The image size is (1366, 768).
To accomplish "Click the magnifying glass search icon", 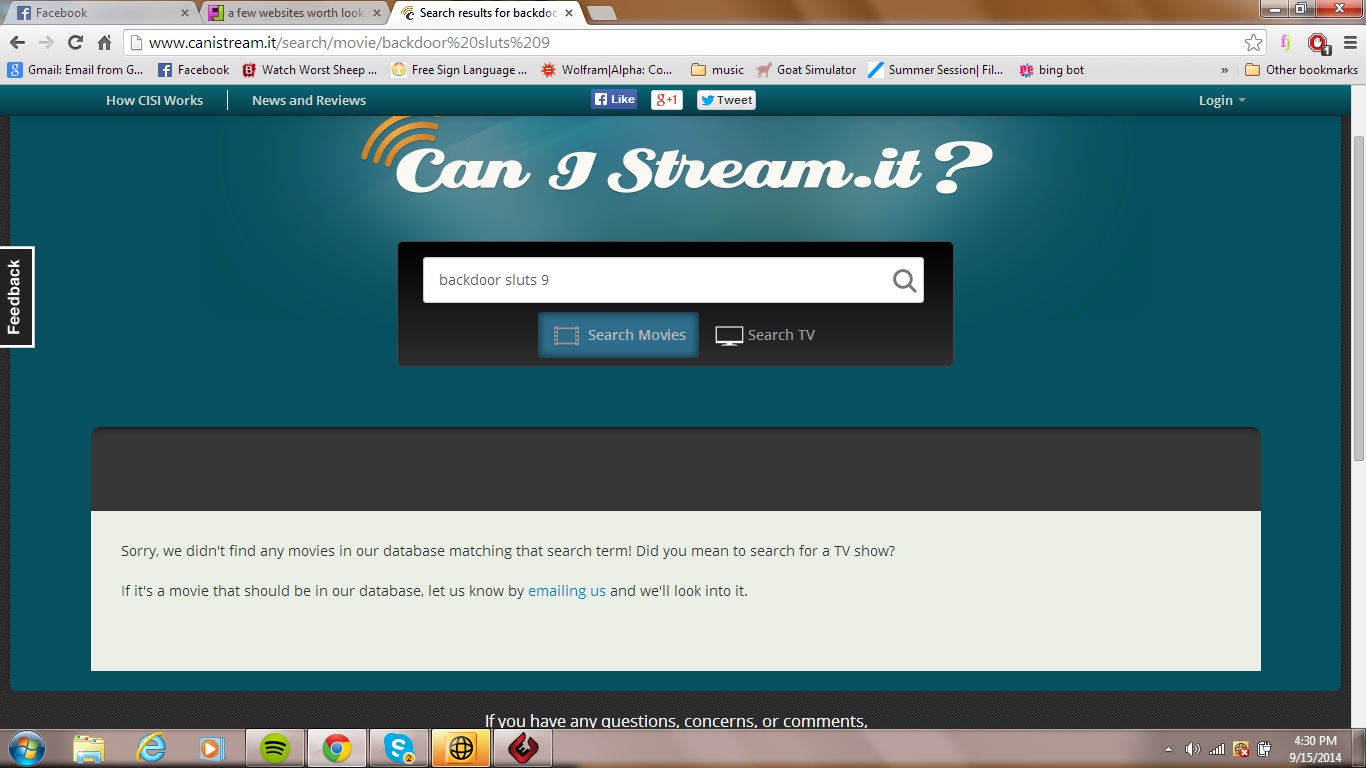I will (904, 281).
